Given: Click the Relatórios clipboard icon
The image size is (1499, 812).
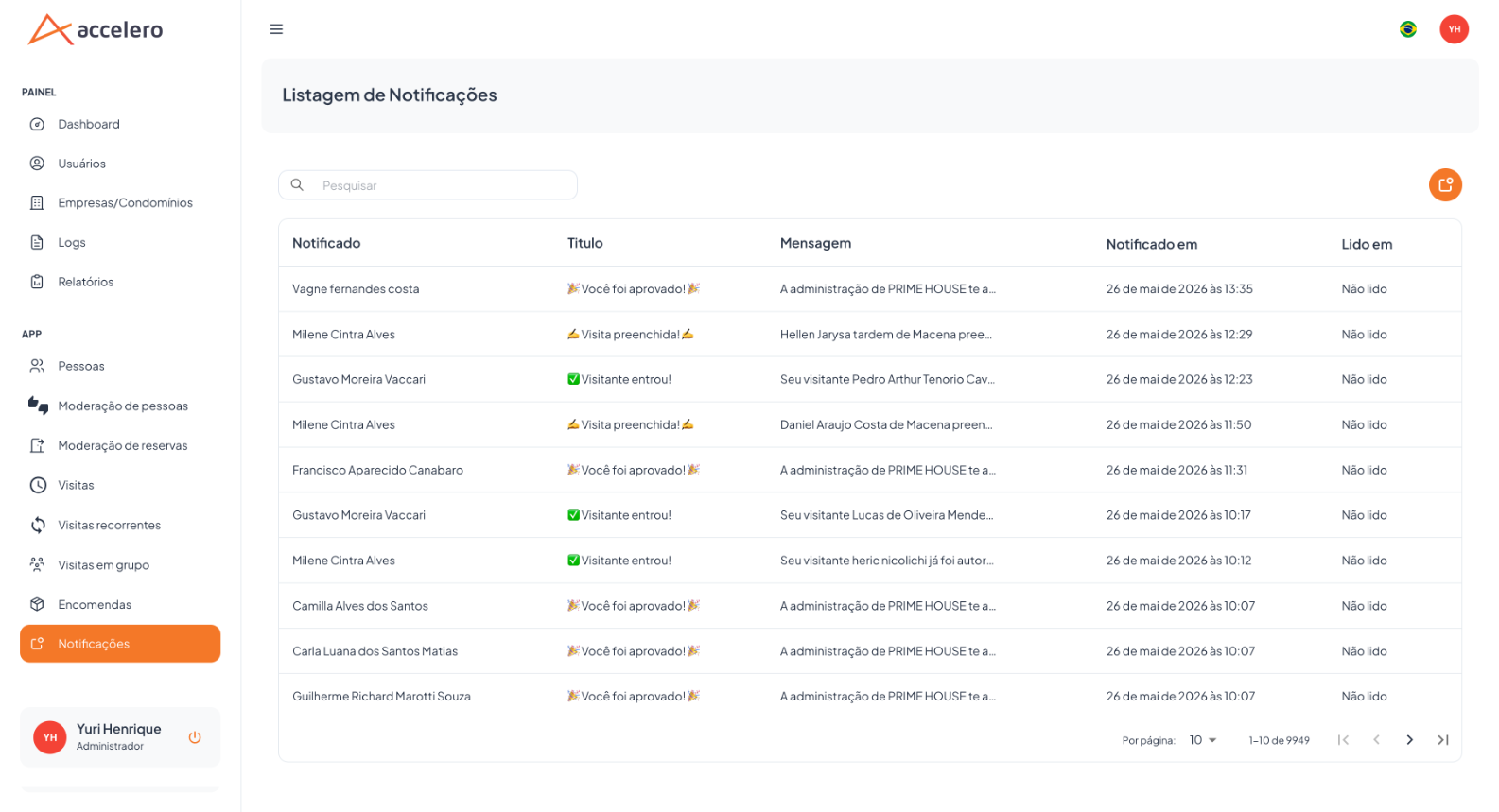Looking at the screenshot, I should point(37,282).
